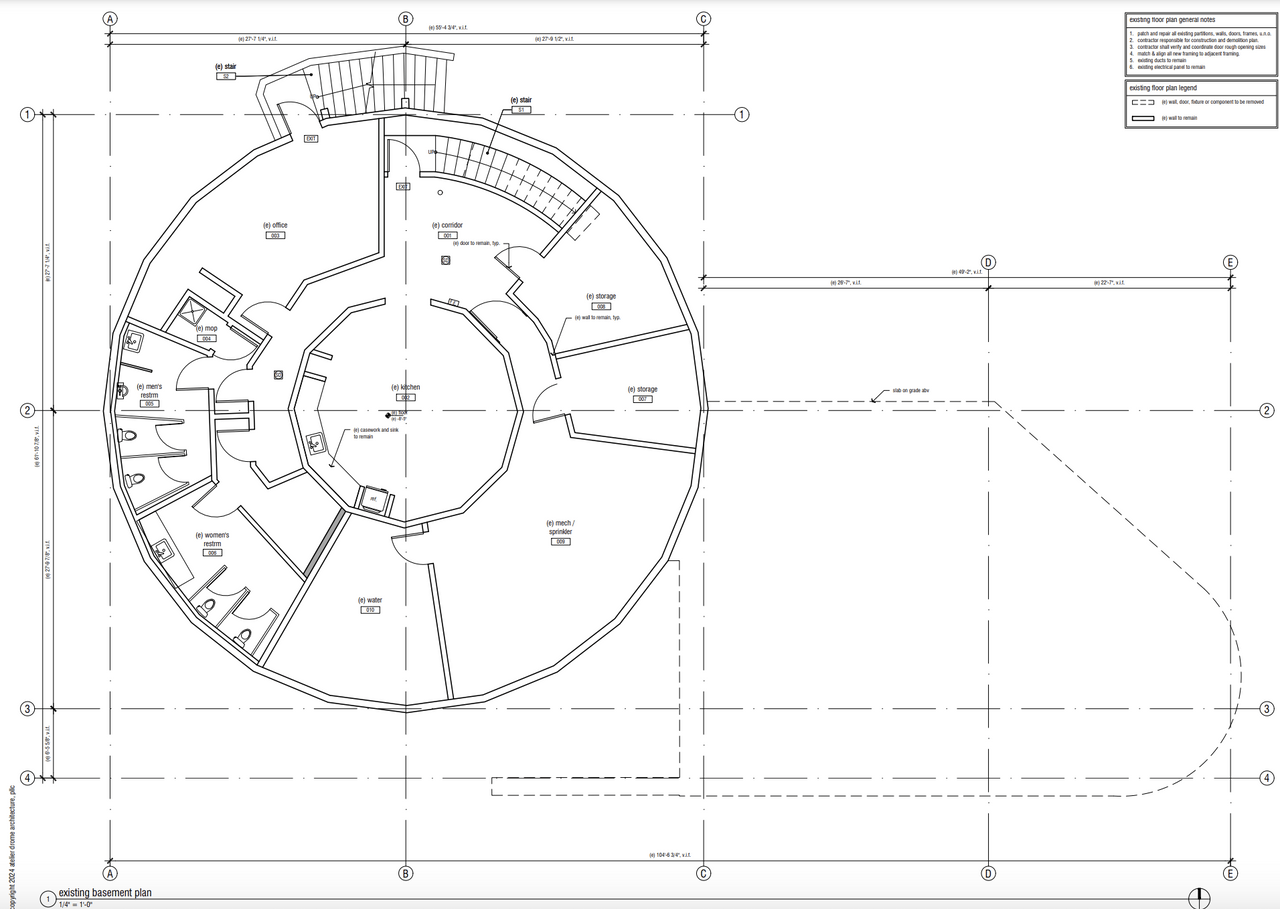Image resolution: width=1280 pixels, height=909 pixels.
Task: Click room tag 007 for the storage room
Action: coord(643,399)
